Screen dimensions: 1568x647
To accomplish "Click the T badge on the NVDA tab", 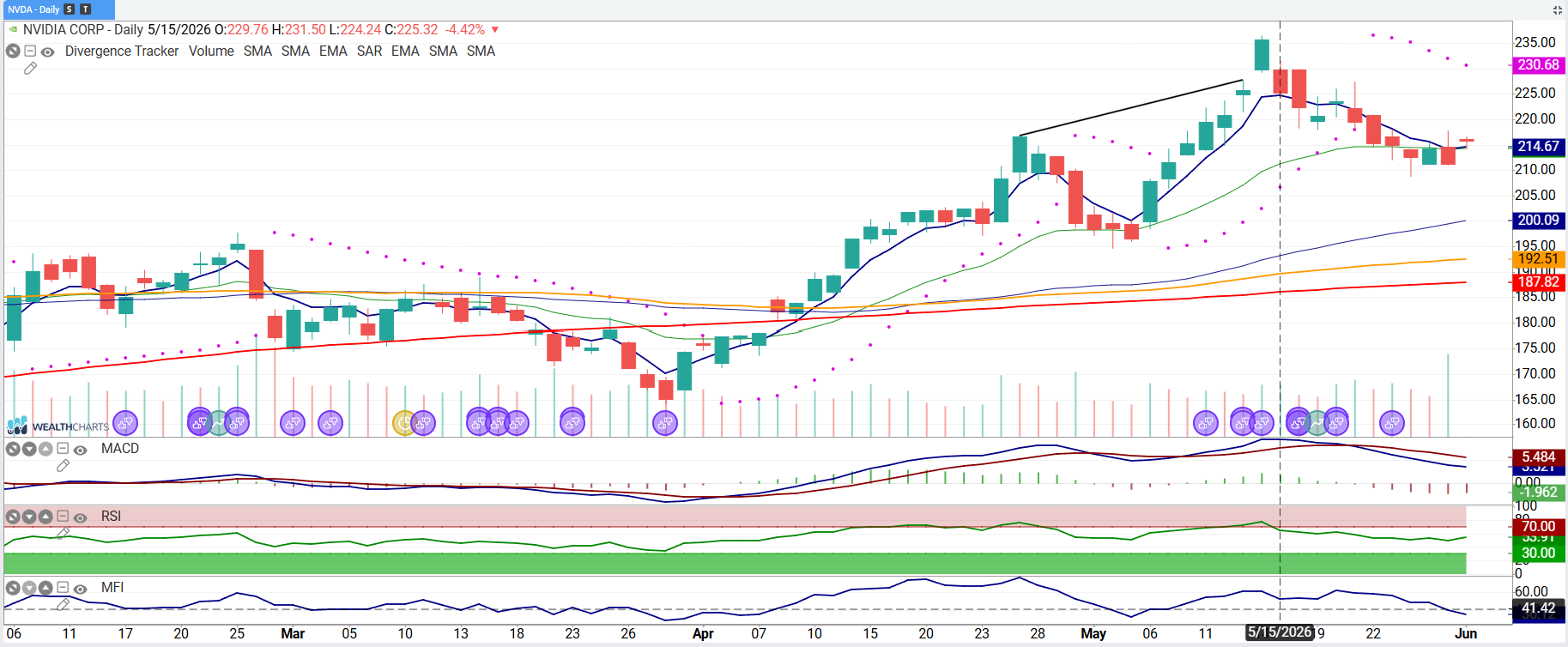I will [85, 9].
